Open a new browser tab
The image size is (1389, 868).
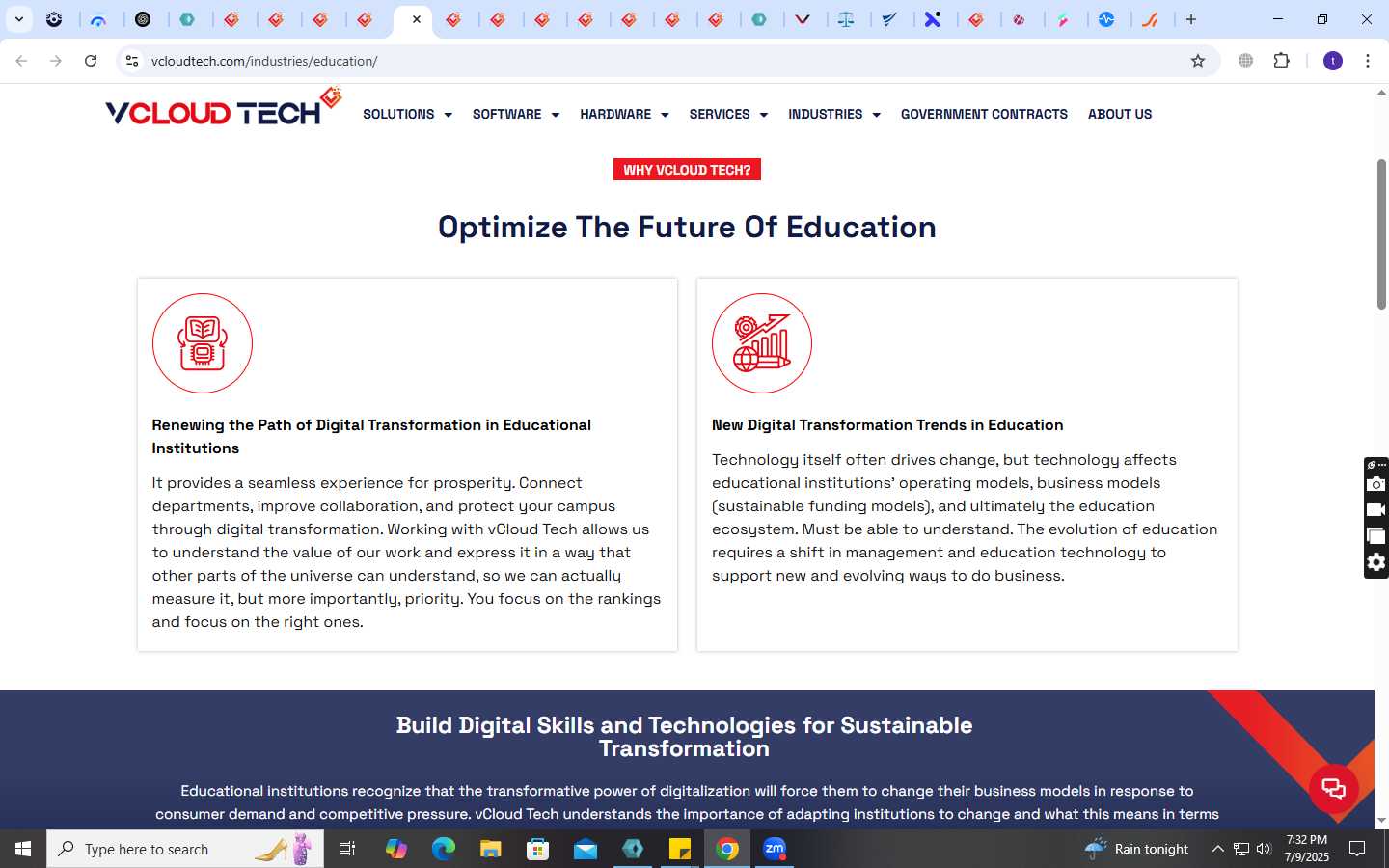1191,19
